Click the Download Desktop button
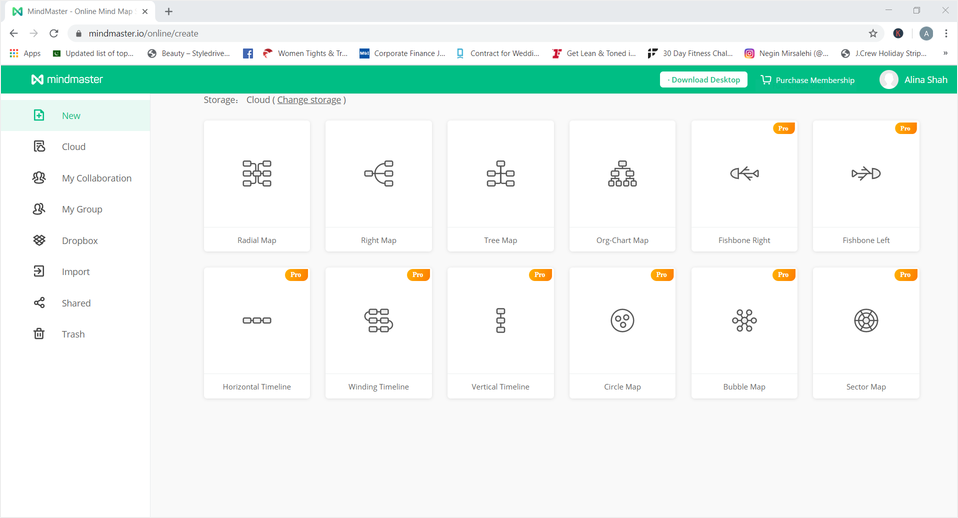This screenshot has width=958, height=518. click(703, 80)
